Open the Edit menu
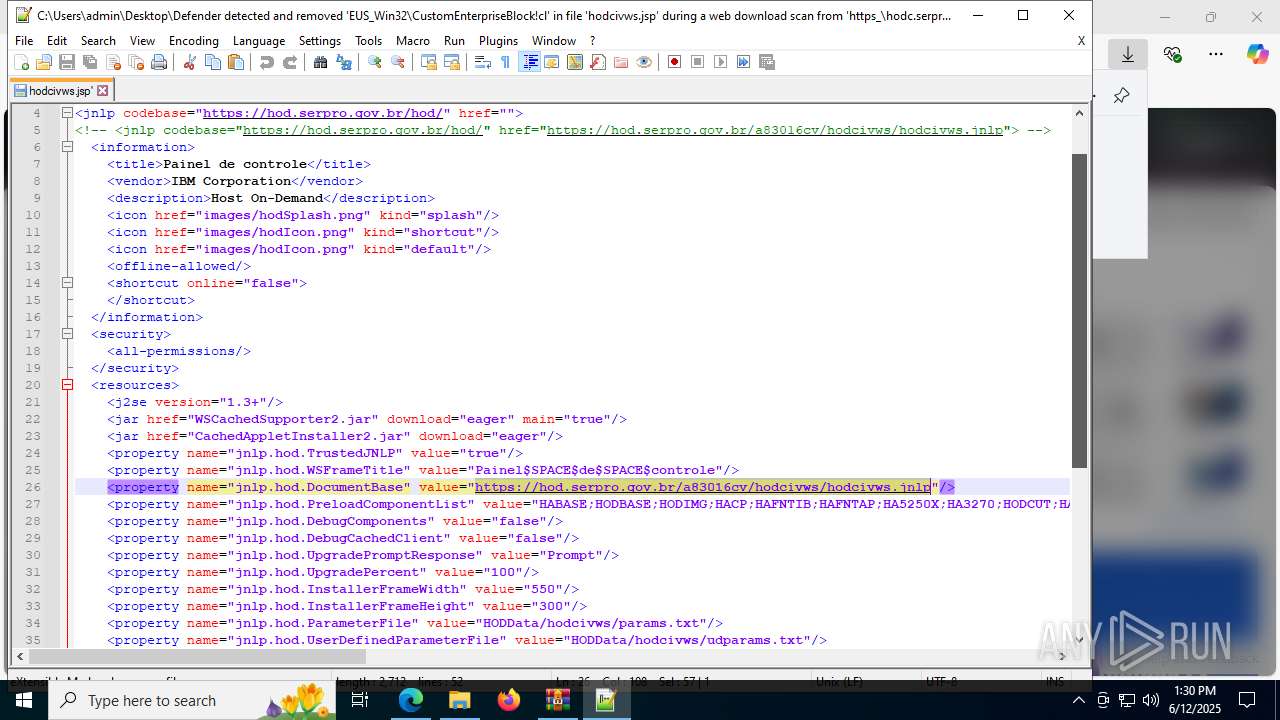 pyautogui.click(x=57, y=40)
